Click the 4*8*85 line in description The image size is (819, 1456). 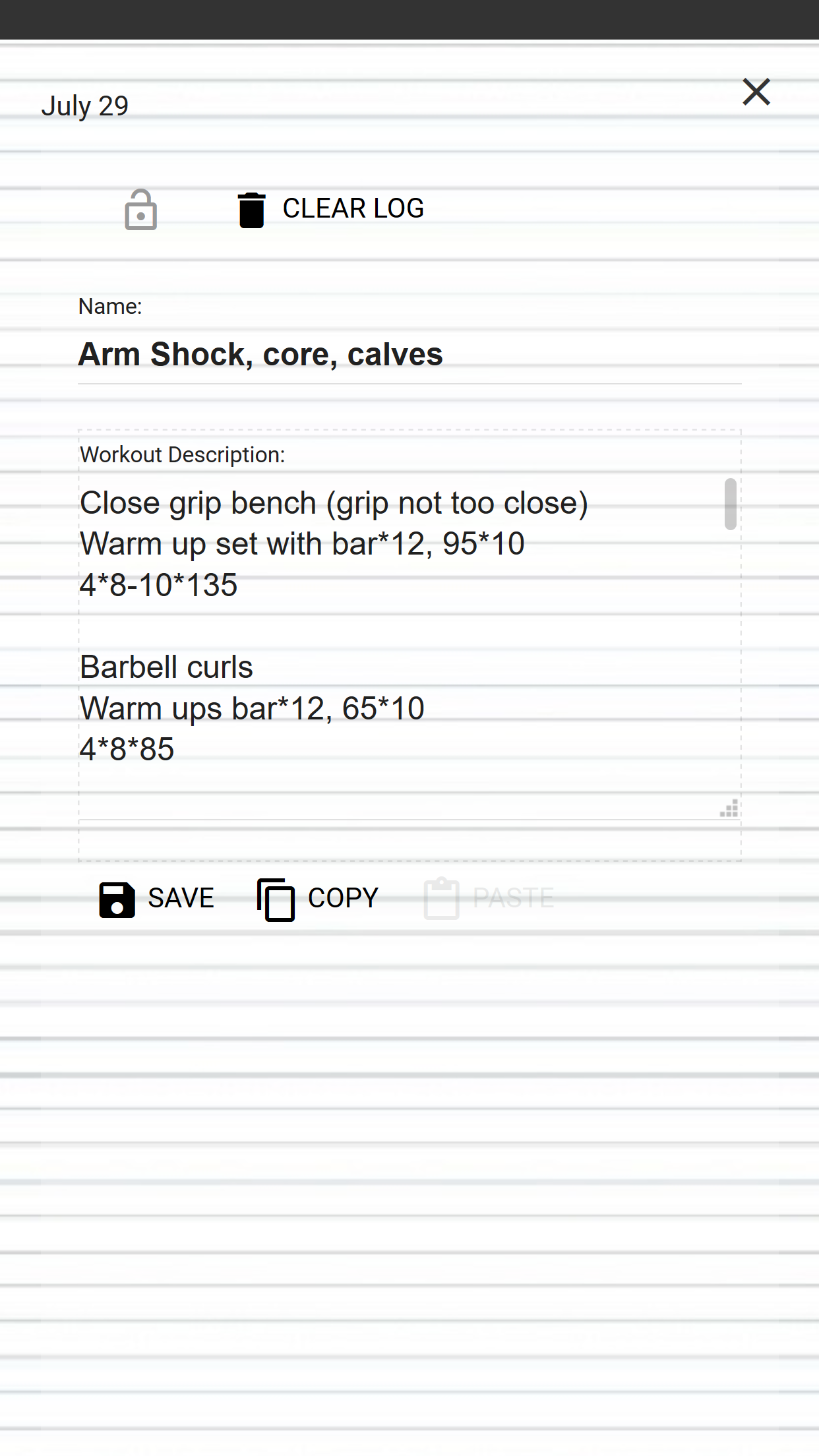[127, 750]
